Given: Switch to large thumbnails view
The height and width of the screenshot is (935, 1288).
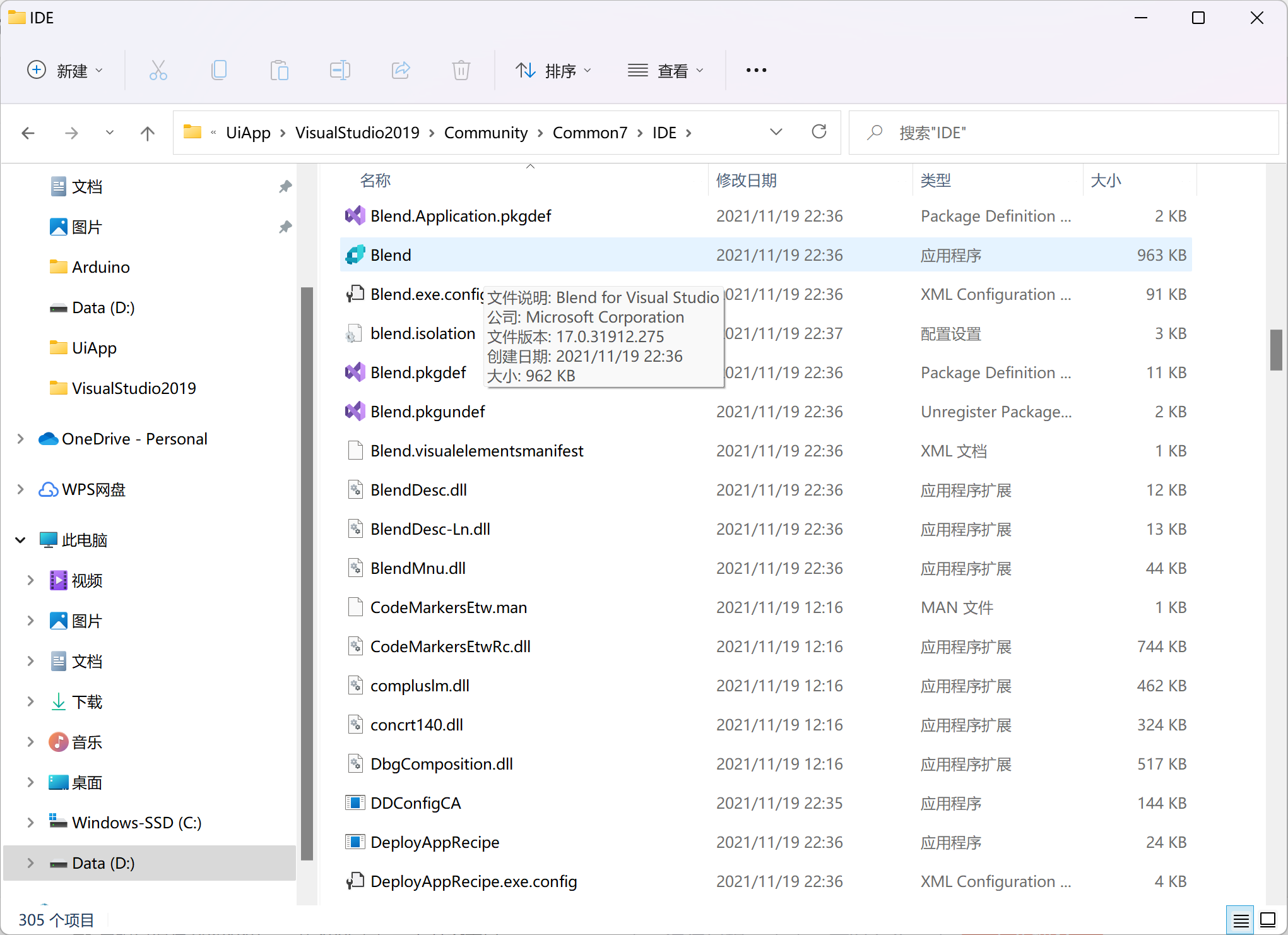Looking at the screenshot, I should (1267, 919).
